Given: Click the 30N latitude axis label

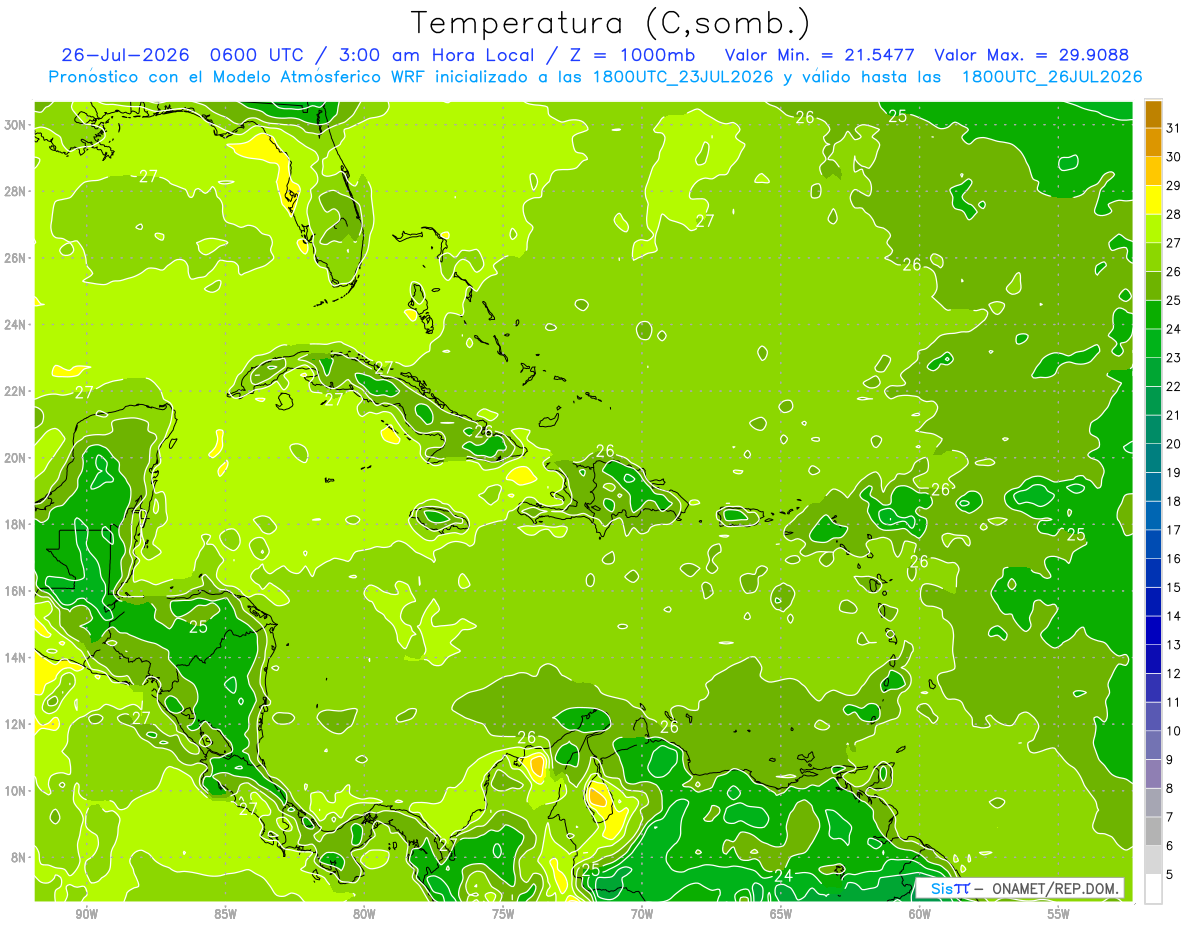Looking at the screenshot, I should coord(15,125).
